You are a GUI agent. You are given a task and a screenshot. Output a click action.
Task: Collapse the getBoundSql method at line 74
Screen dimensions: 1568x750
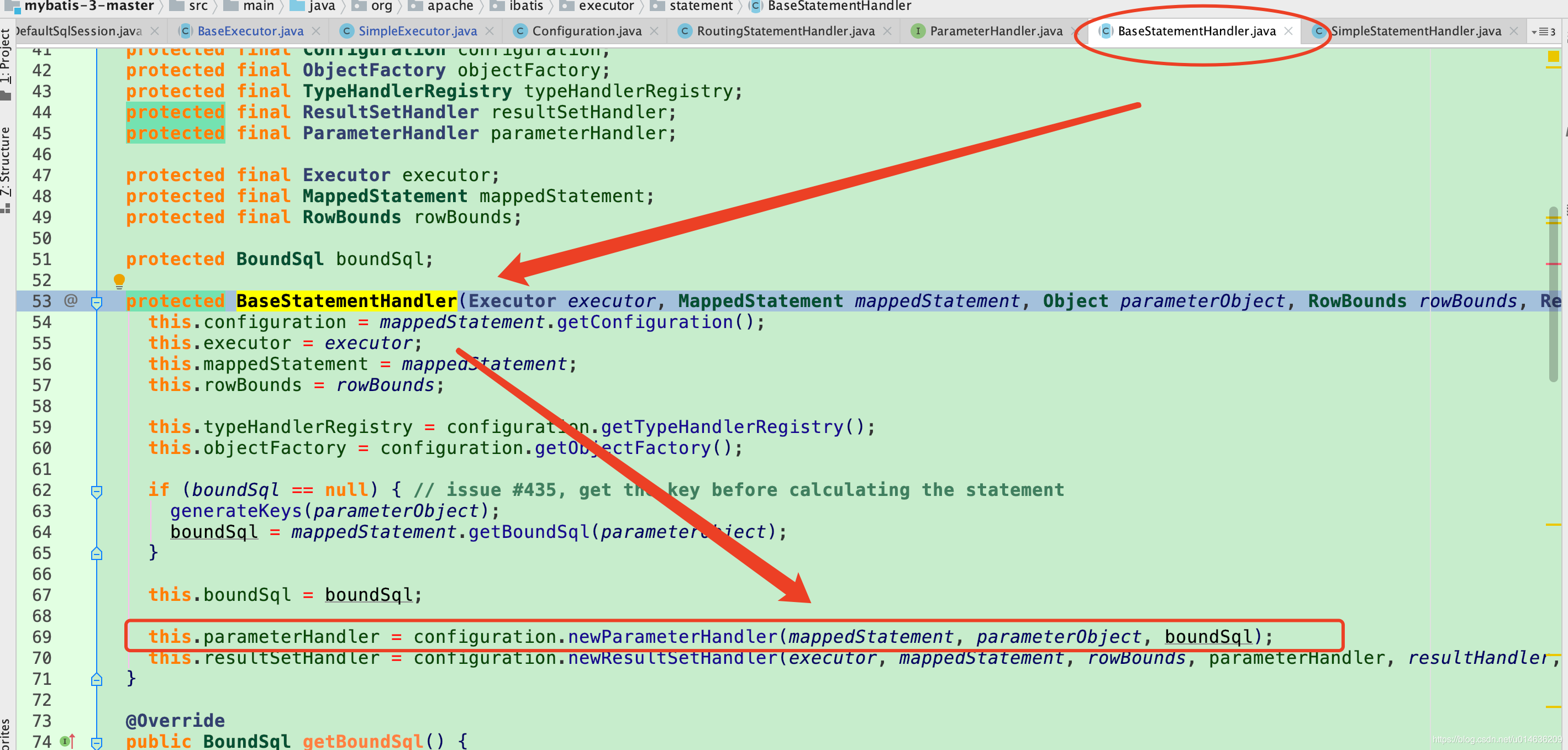click(x=96, y=742)
